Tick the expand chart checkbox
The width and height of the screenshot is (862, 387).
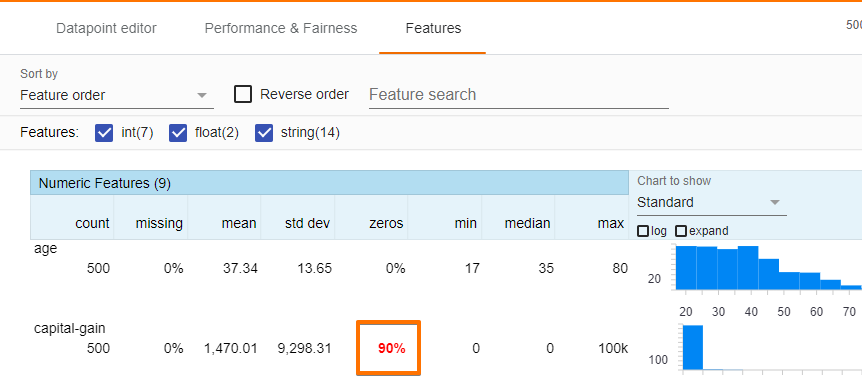(x=681, y=231)
